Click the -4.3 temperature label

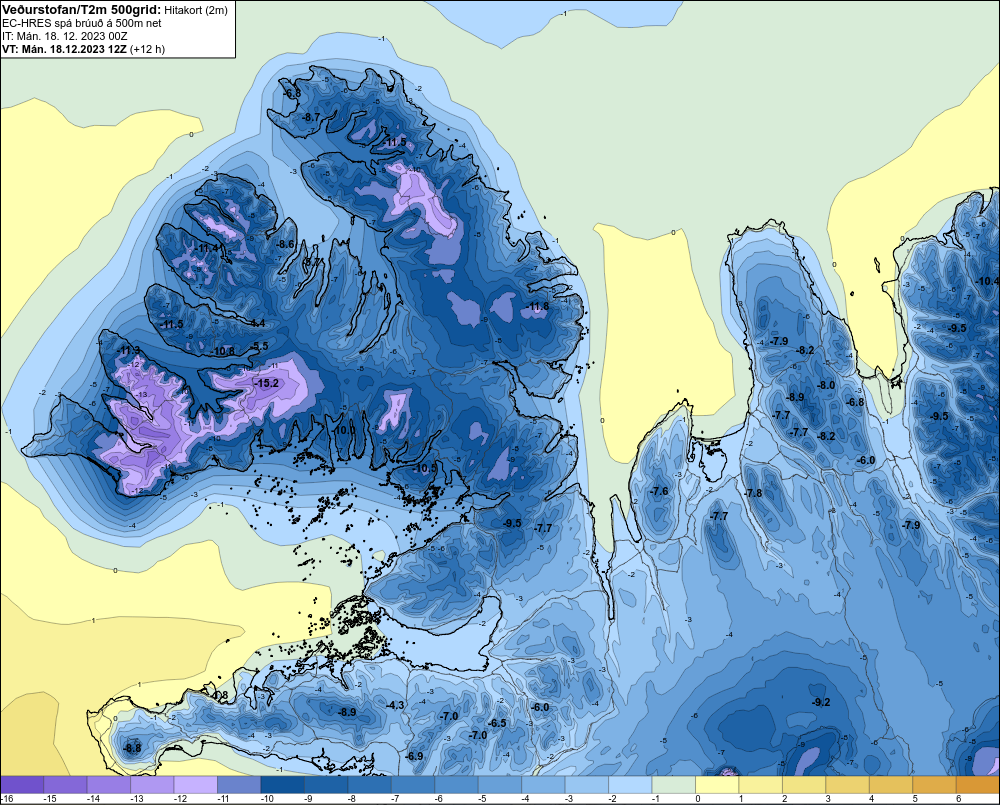tap(395, 705)
